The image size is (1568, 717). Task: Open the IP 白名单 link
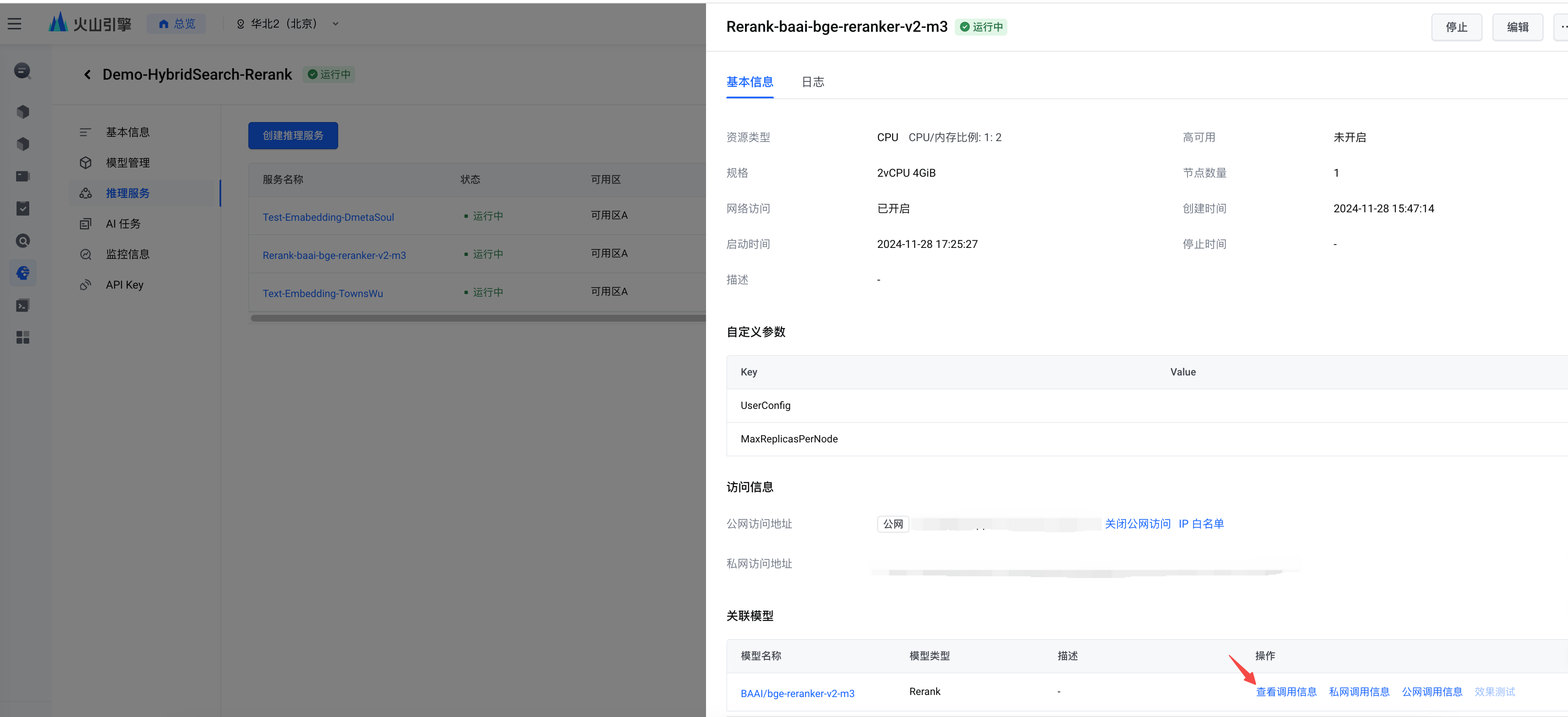point(1201,523)
